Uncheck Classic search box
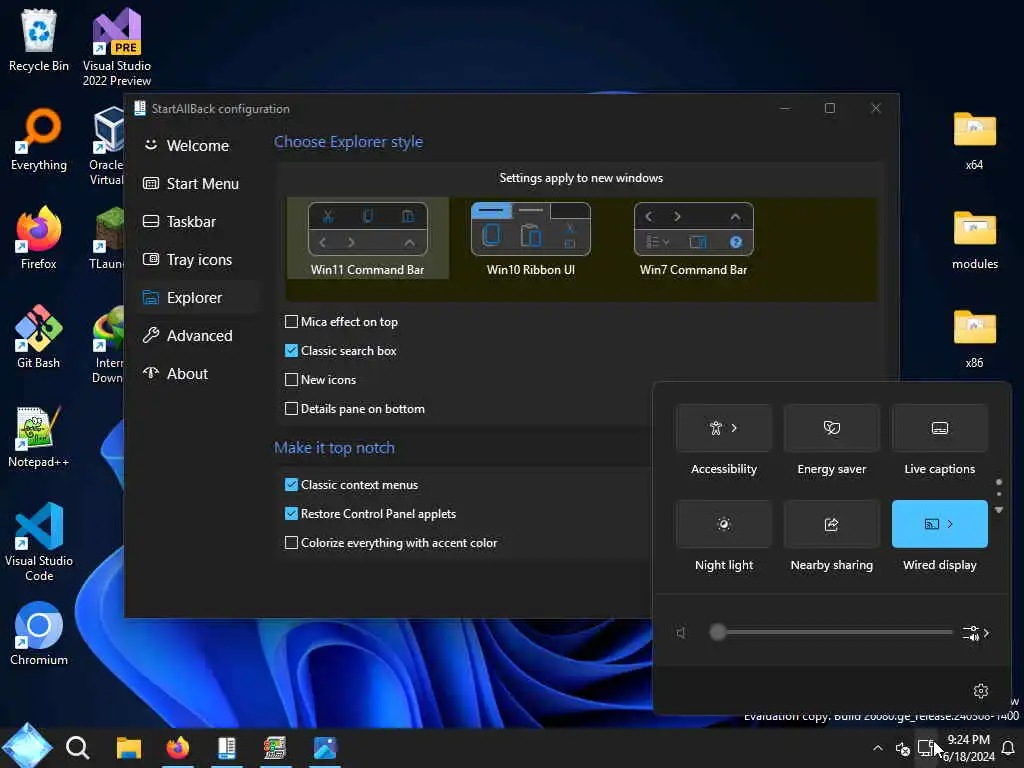This screenshot has width=1024, height=768. [x=341, y=351]
